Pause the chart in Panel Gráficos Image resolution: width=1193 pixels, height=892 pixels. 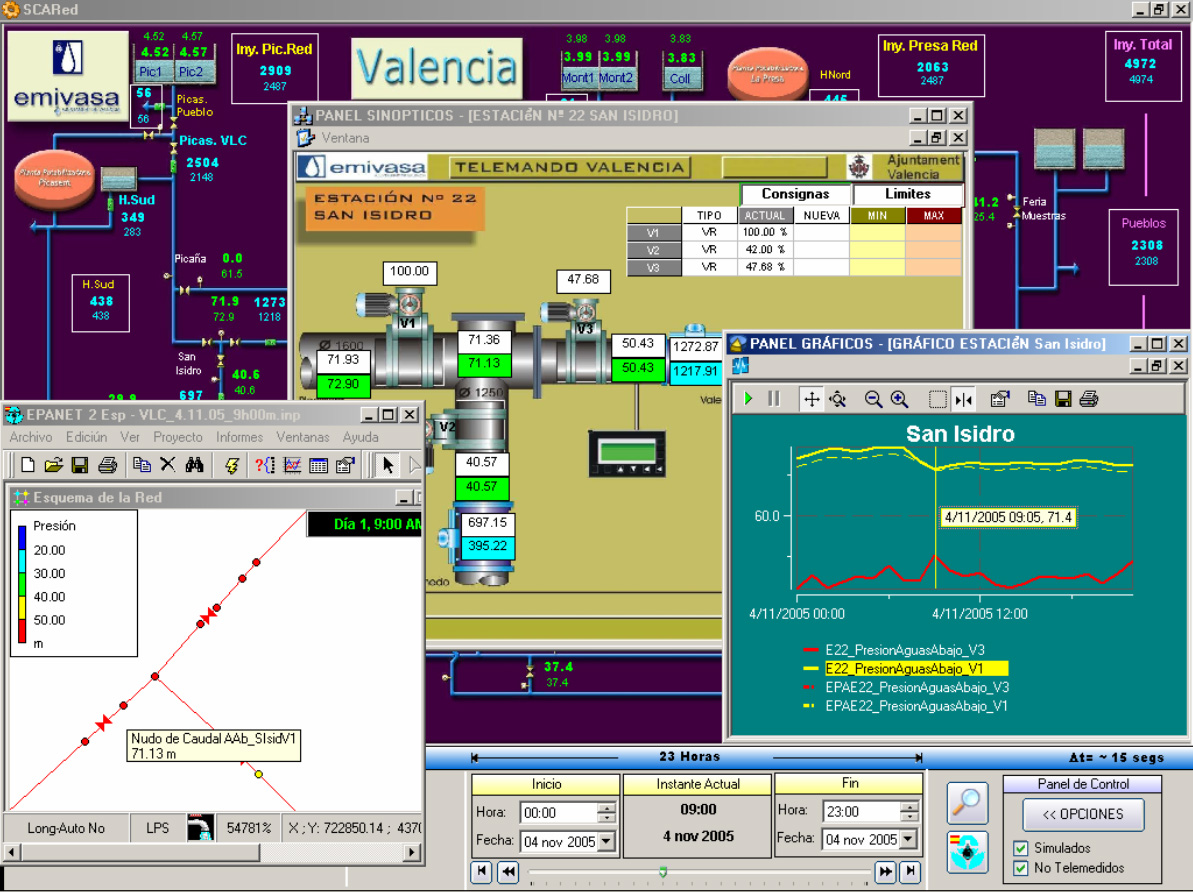[774, 399]
